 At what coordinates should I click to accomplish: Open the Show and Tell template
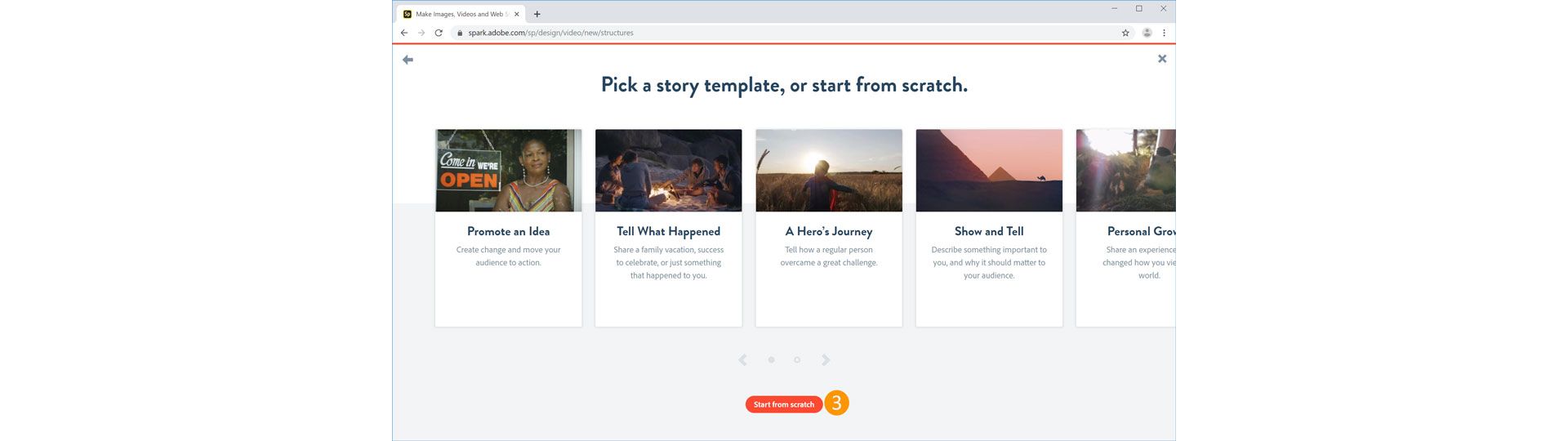pos(988,228)
